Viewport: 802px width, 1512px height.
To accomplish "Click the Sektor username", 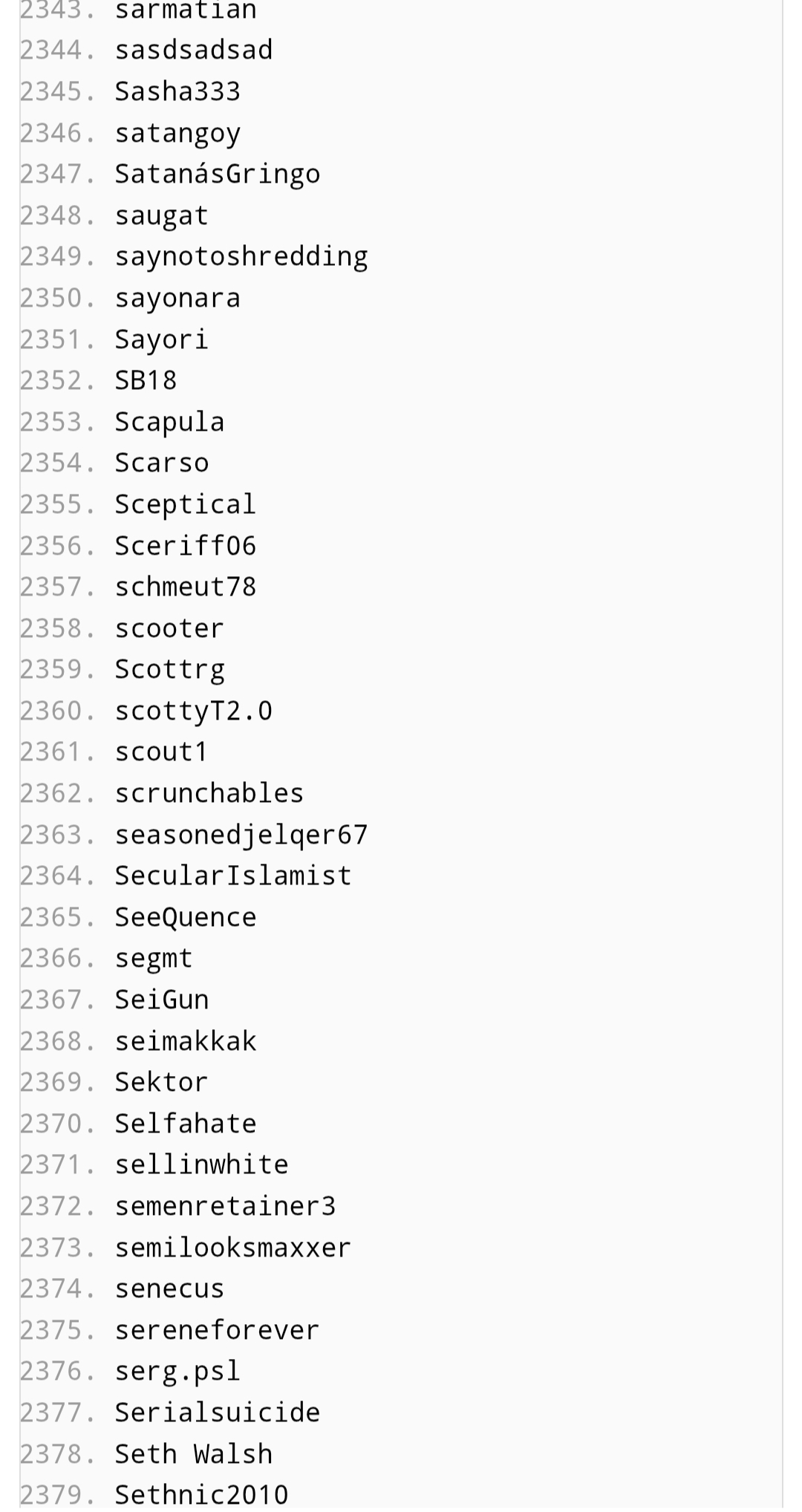I will click(161, 1082).
